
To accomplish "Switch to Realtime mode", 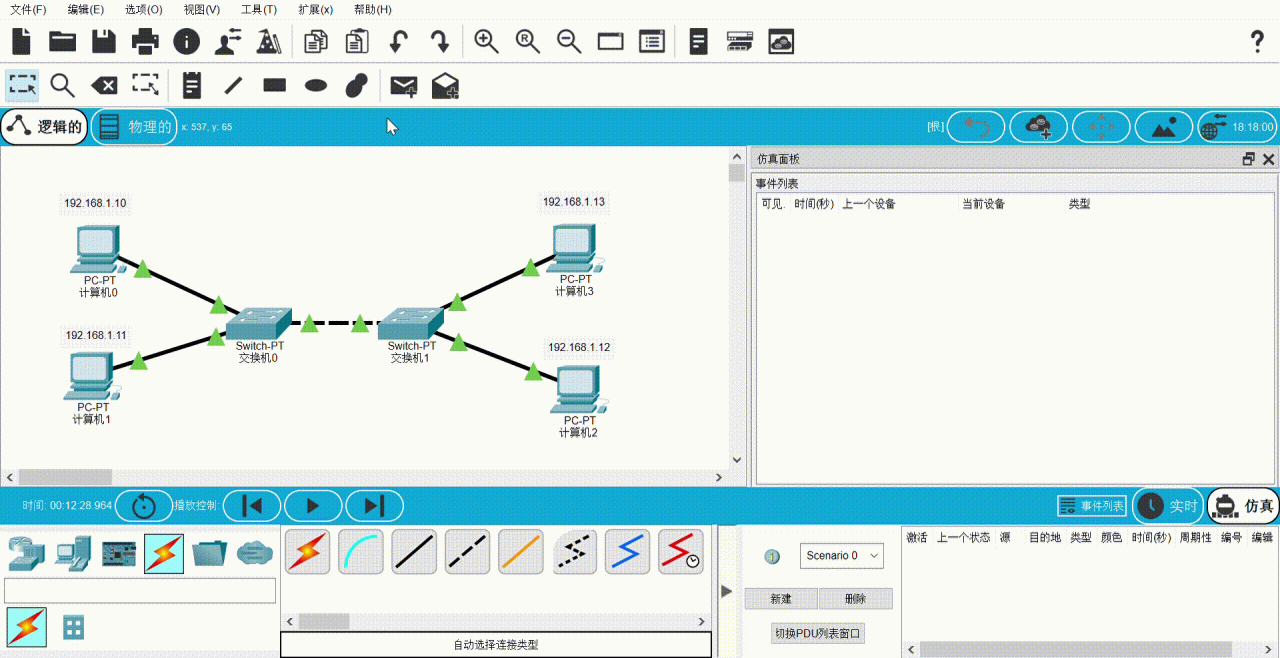I will (1168, 506).
